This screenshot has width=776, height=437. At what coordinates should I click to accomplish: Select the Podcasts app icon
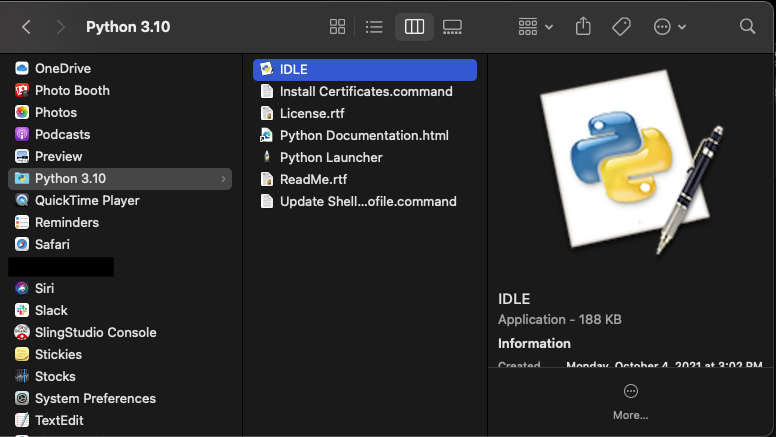22,135
